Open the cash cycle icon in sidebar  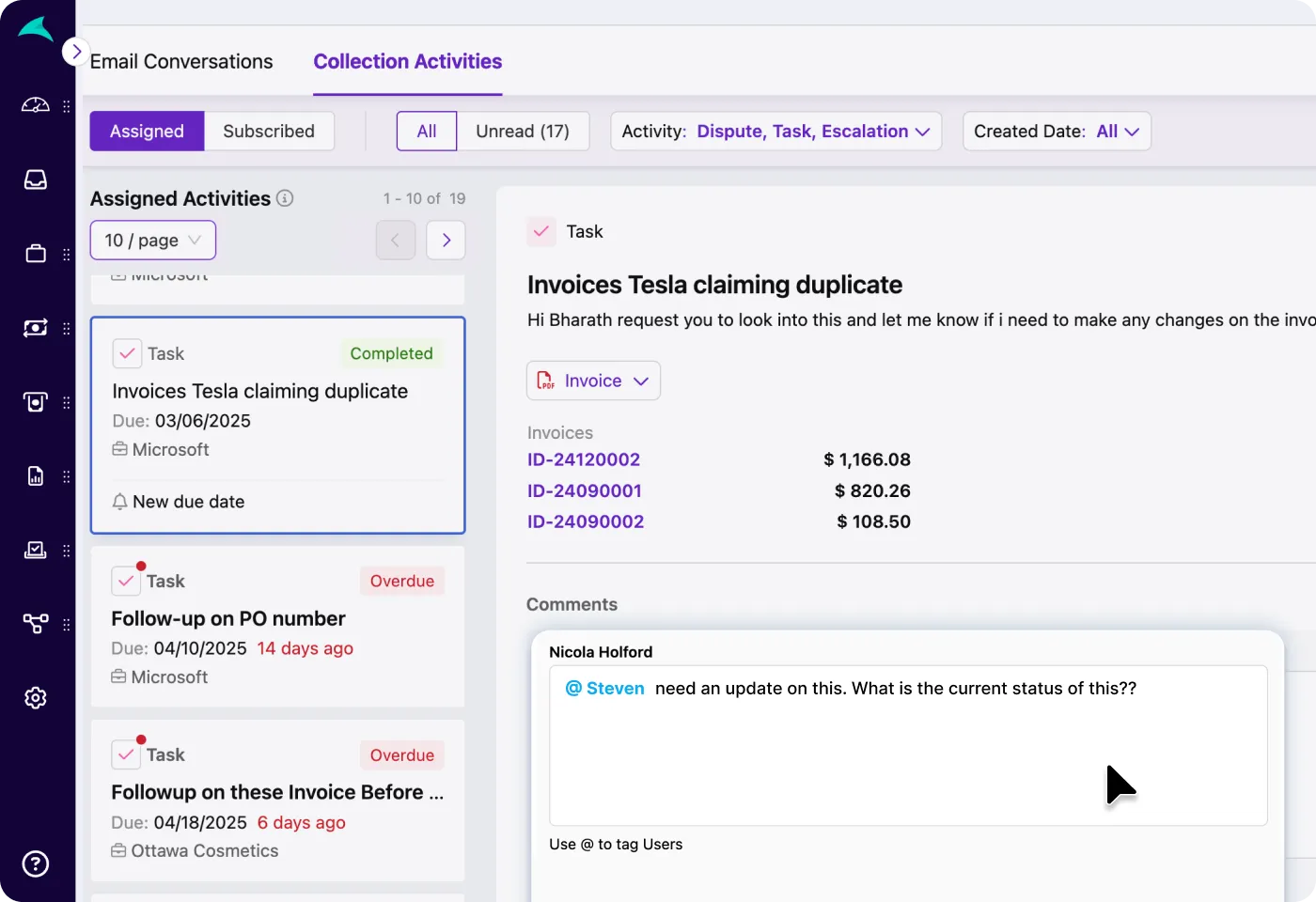[x=35, y=328]
